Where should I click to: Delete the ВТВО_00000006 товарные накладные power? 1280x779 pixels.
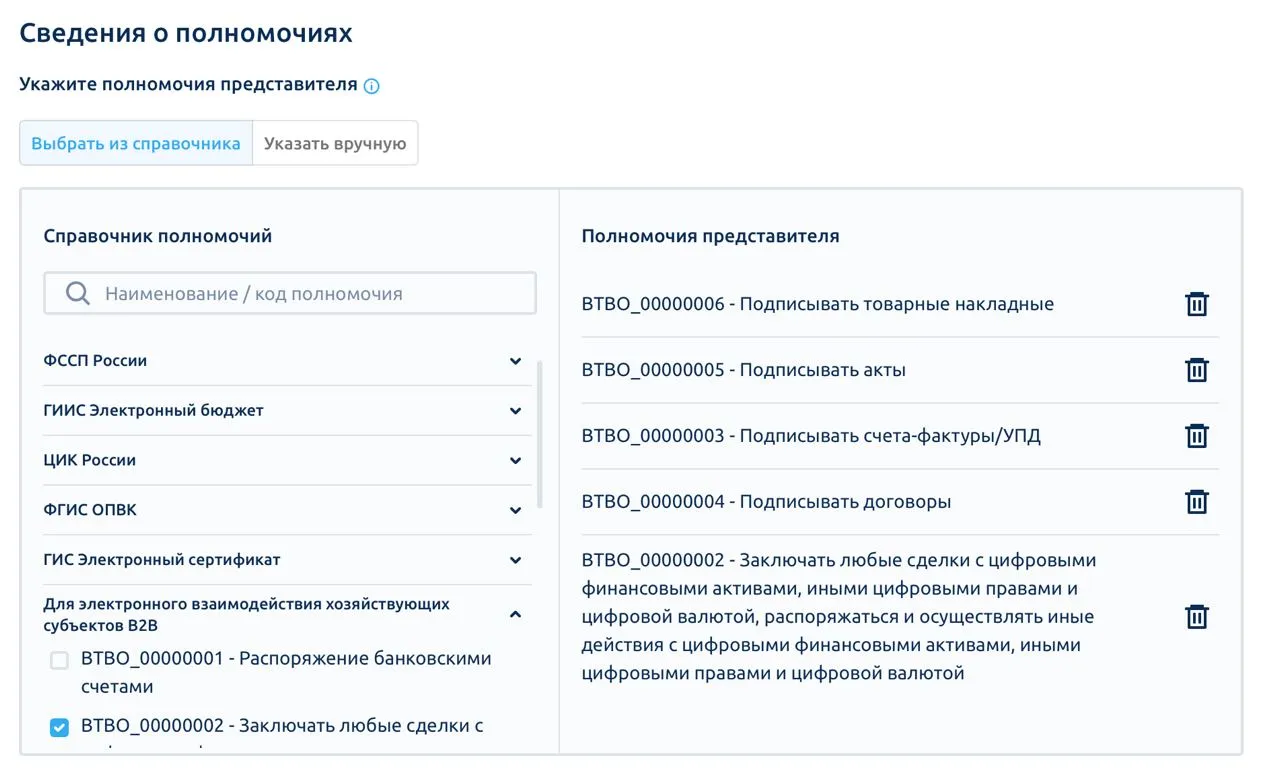point(1196,304)
